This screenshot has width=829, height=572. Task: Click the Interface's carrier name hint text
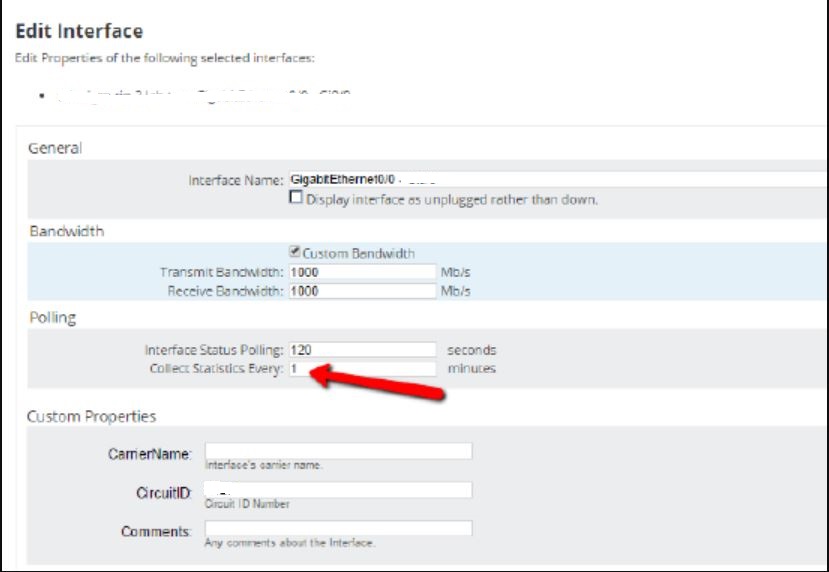263,465
